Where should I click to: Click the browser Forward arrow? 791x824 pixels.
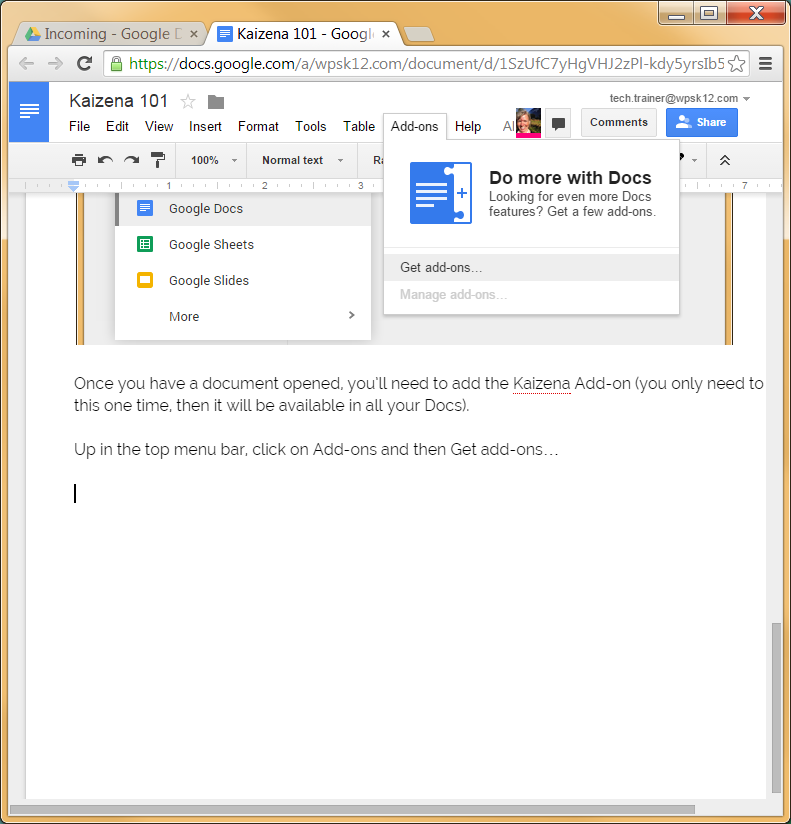pos(55,64)
